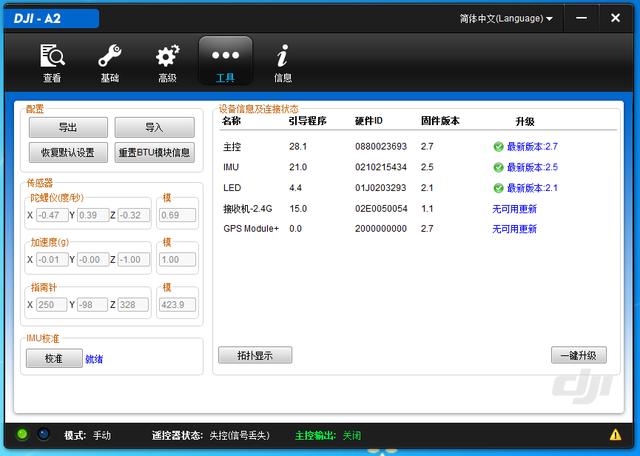640x456 pixels.
Task: Click the 升级 column header
Action: pyautogui.click(x=525, y=122)
